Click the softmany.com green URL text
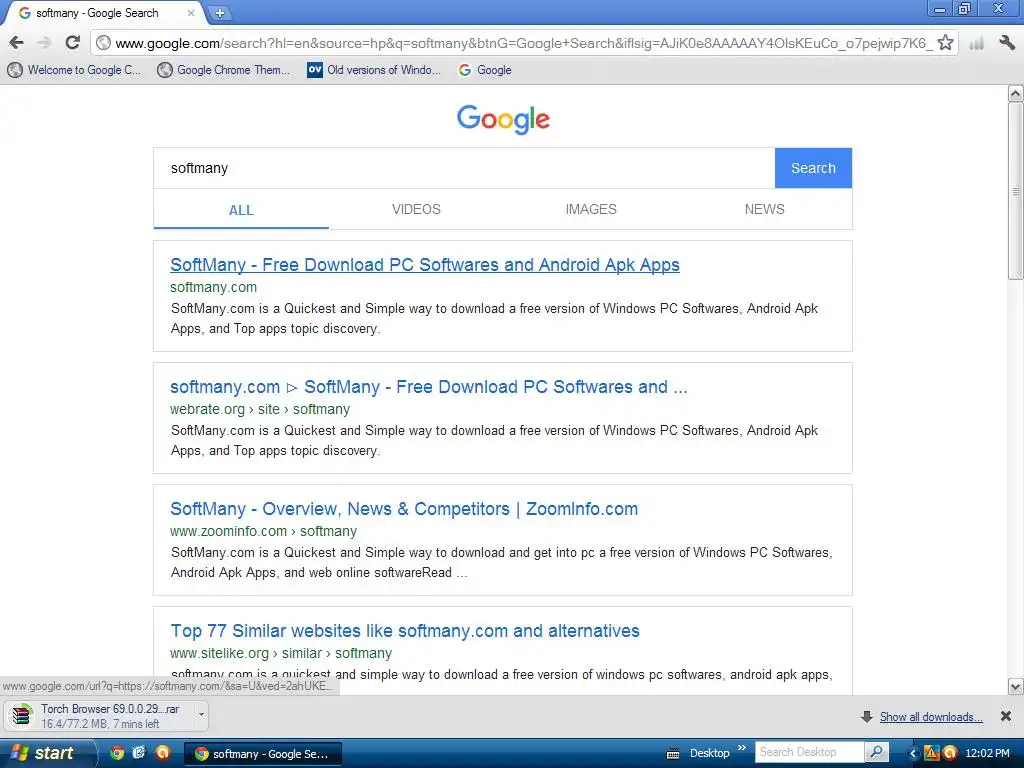 (x=214, y=287)
